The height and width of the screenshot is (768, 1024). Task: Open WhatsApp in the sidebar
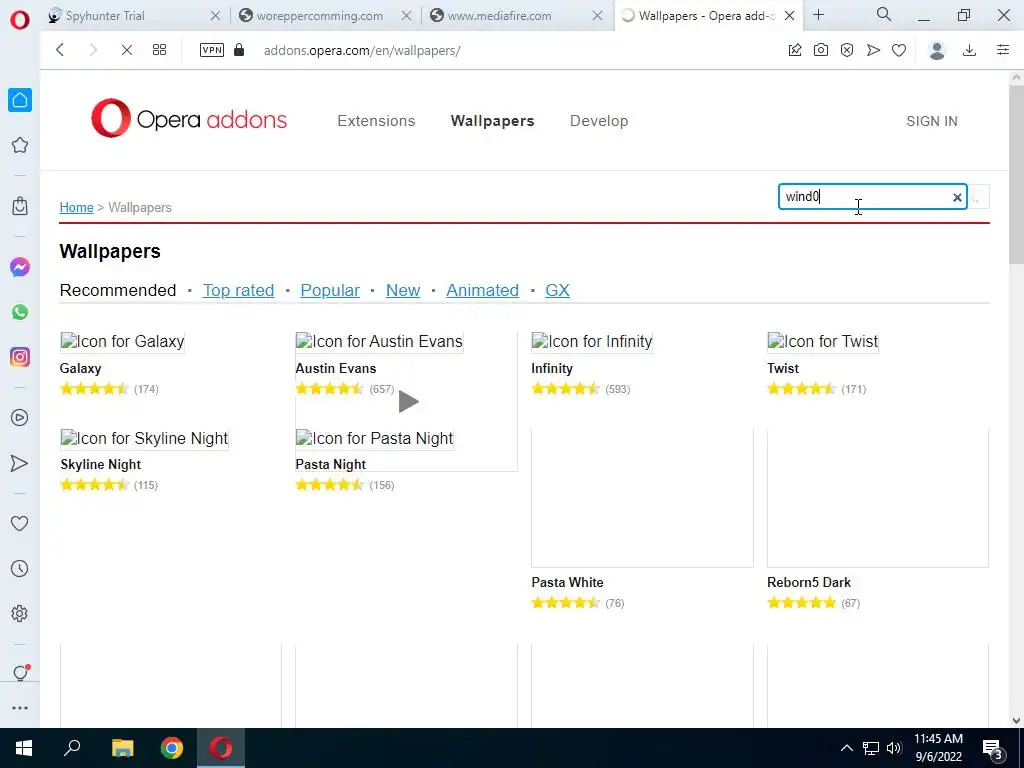click(x=20, y=312)
